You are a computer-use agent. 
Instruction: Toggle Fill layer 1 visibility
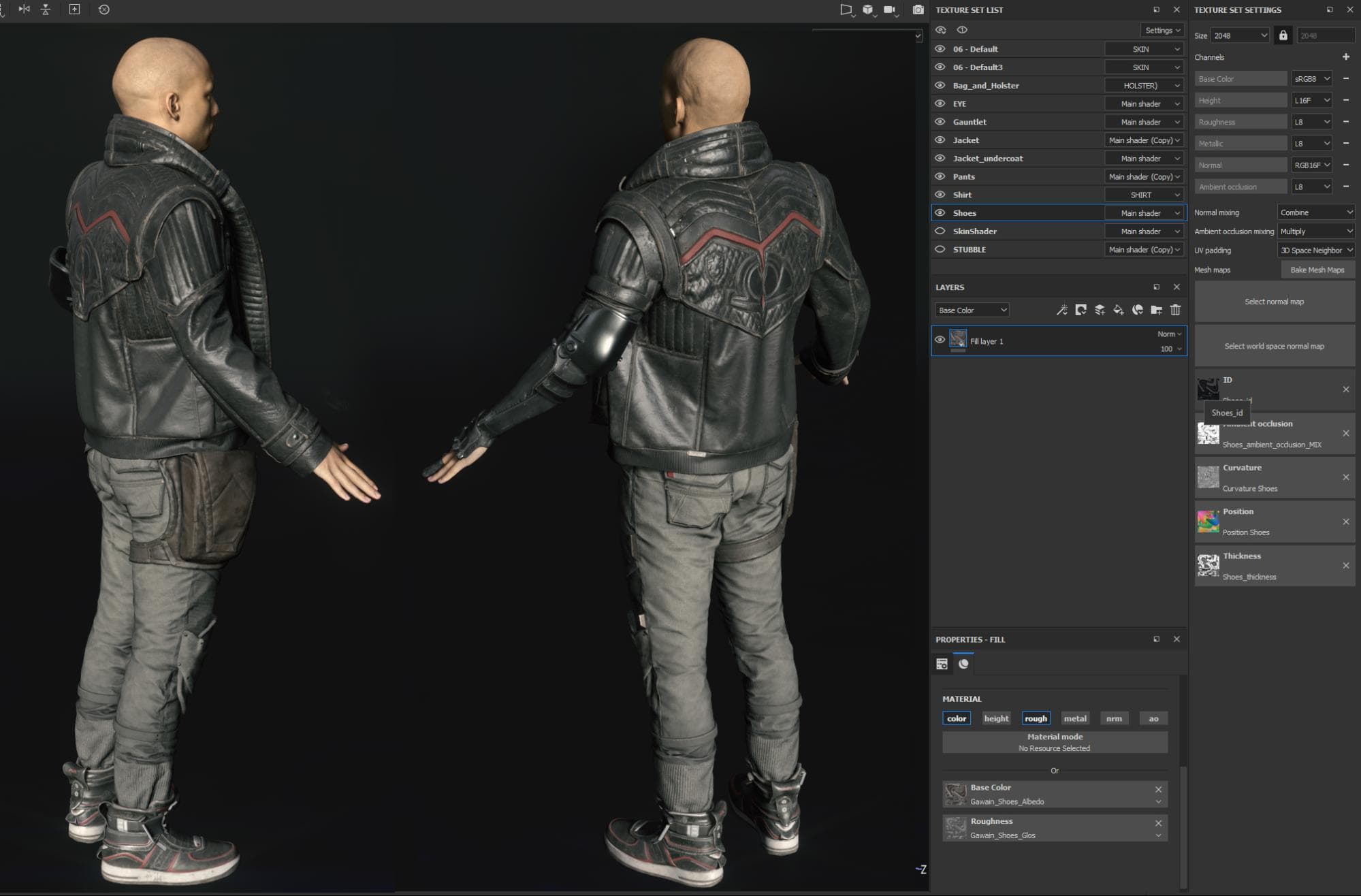click(940, 340)
